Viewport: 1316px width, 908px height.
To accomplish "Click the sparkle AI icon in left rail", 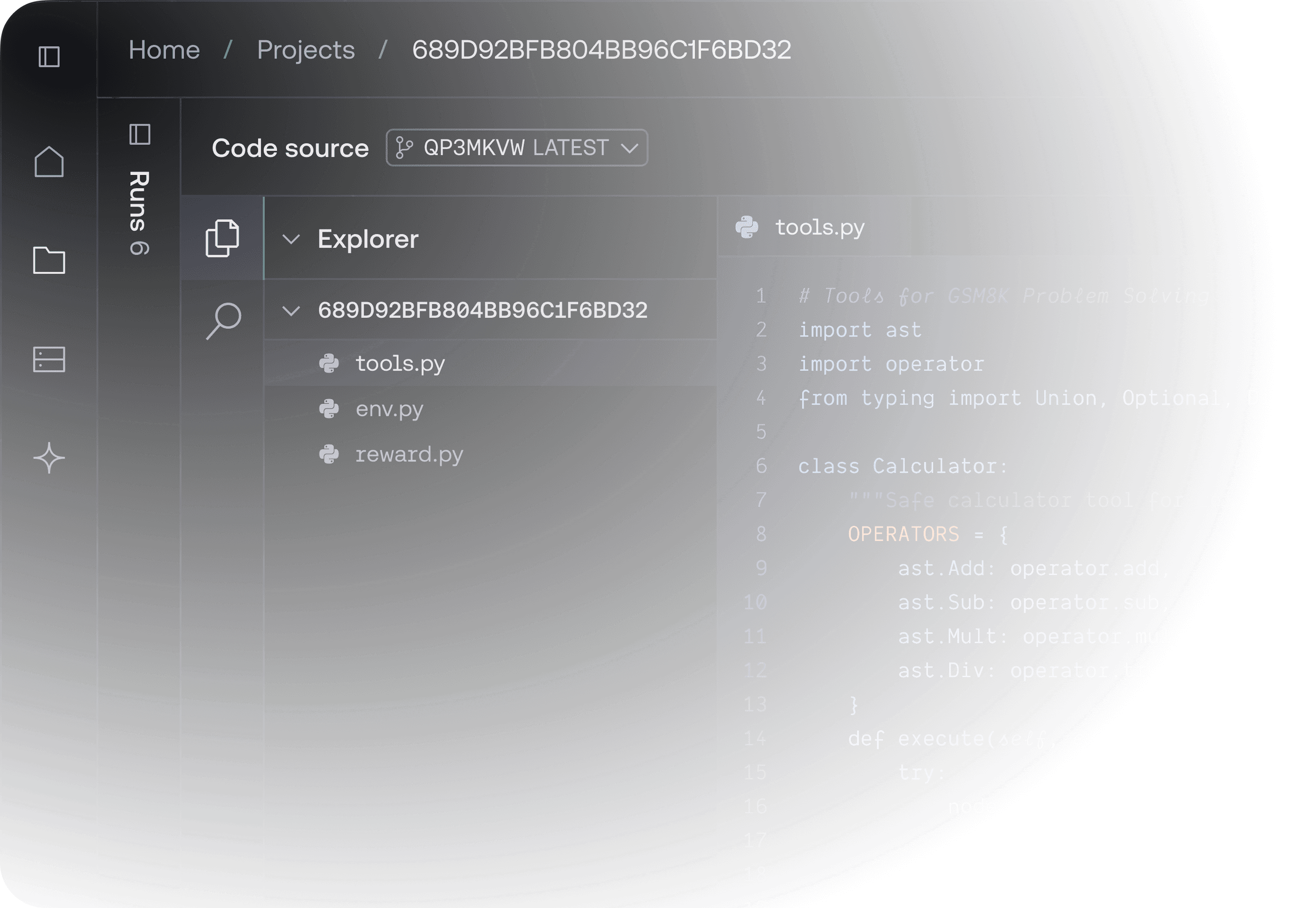I will pyautogui.click(x=49, y=458).
